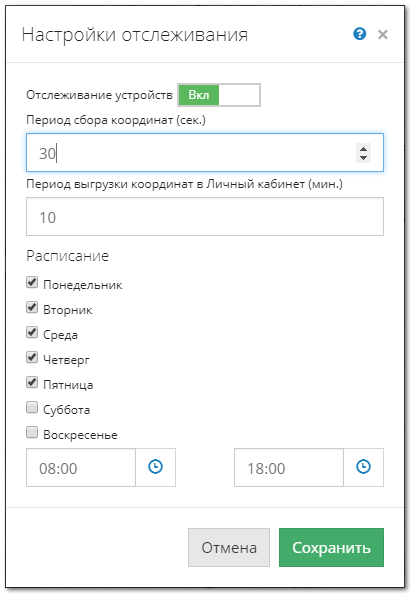Uncheck the Четверг checkbox

click(x=32, y=358)
